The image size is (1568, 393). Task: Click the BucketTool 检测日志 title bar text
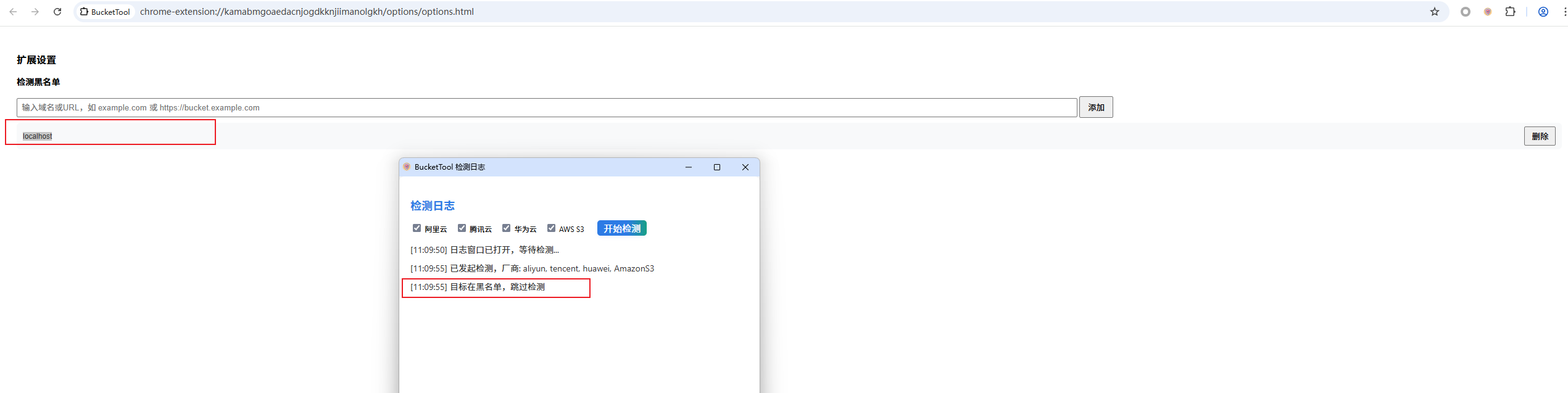[450, 167]
